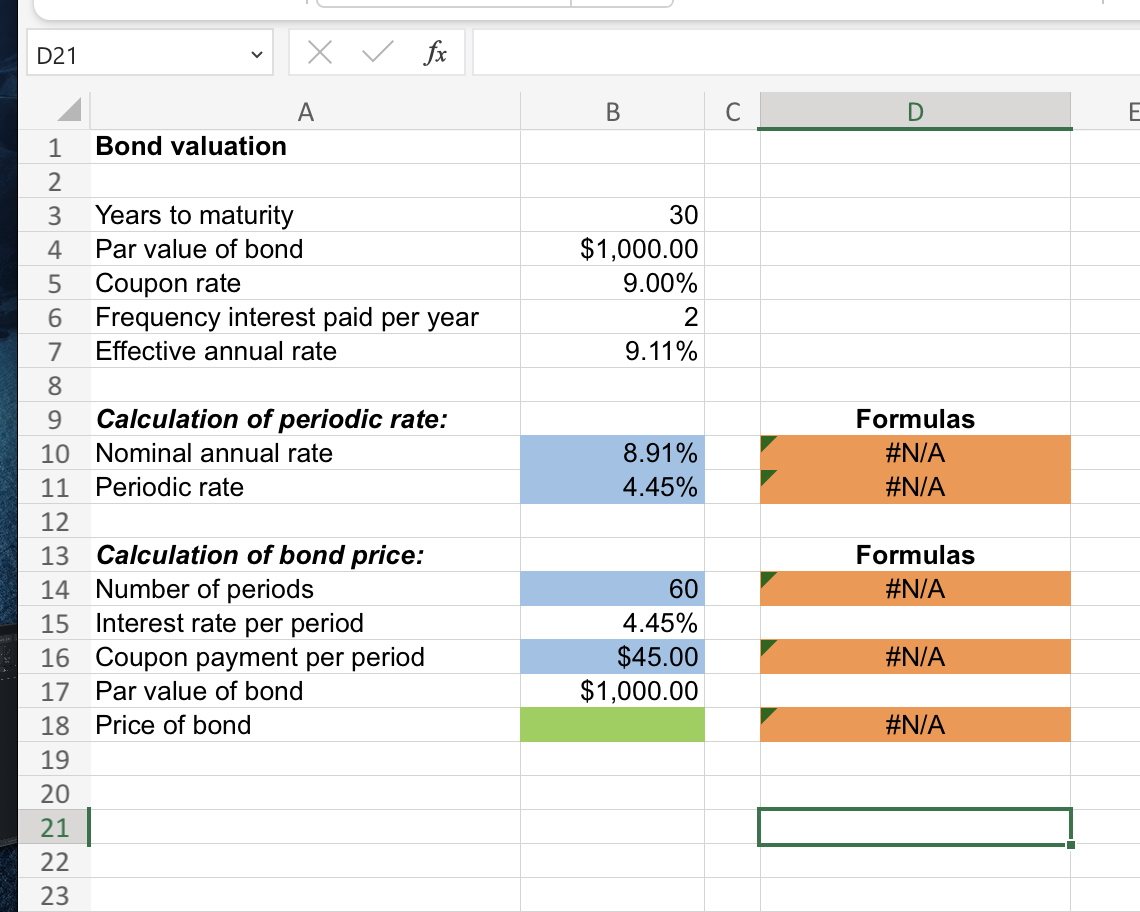Select cell B14 containing 60
This screenshot has width=1140, height=912.
[611, 589]
